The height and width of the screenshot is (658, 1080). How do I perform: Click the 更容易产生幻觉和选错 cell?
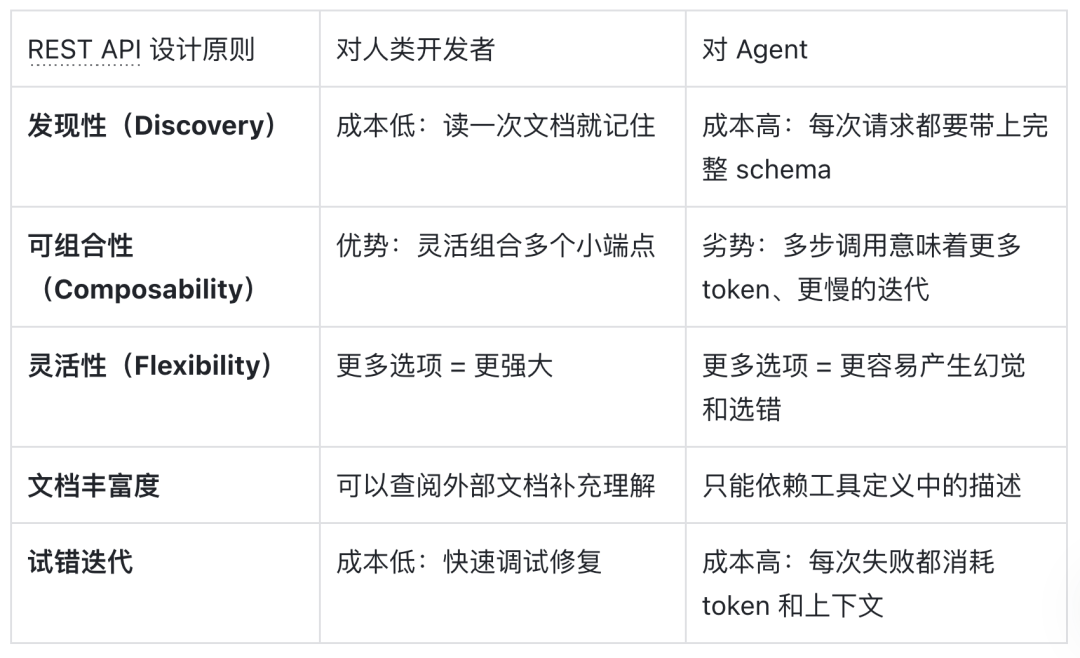pyautogui.click(x=863, y=387)
